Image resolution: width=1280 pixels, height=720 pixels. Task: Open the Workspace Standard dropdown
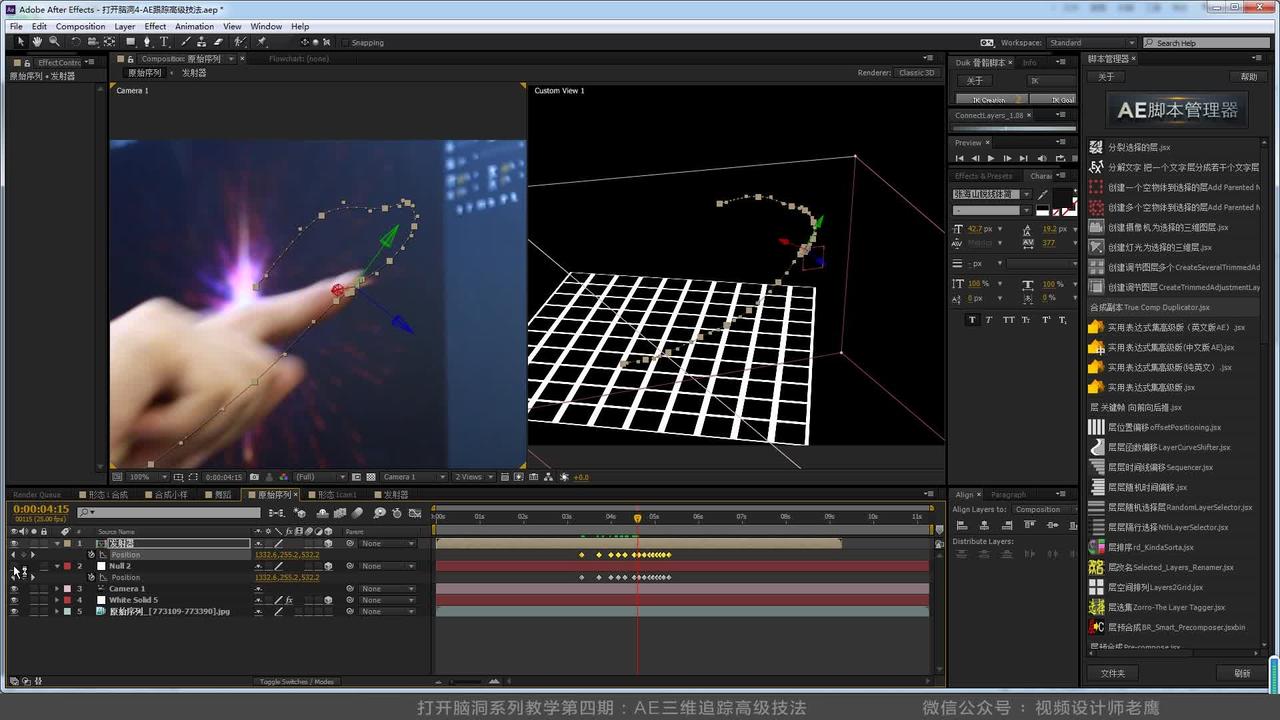coord(1091,43)
